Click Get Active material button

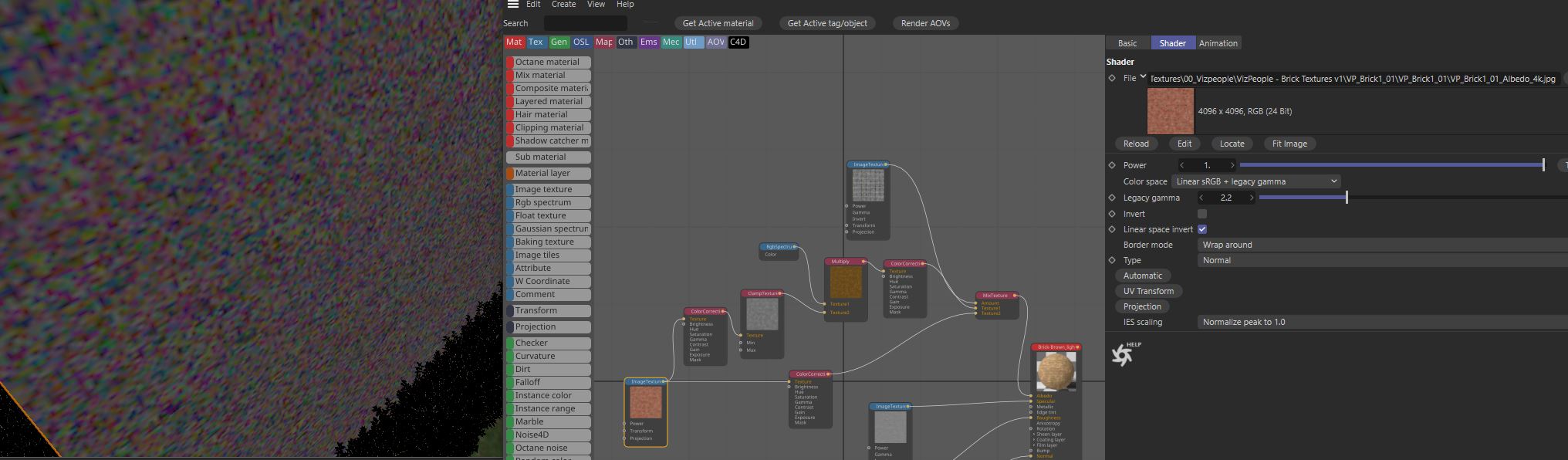click(718, 23)
